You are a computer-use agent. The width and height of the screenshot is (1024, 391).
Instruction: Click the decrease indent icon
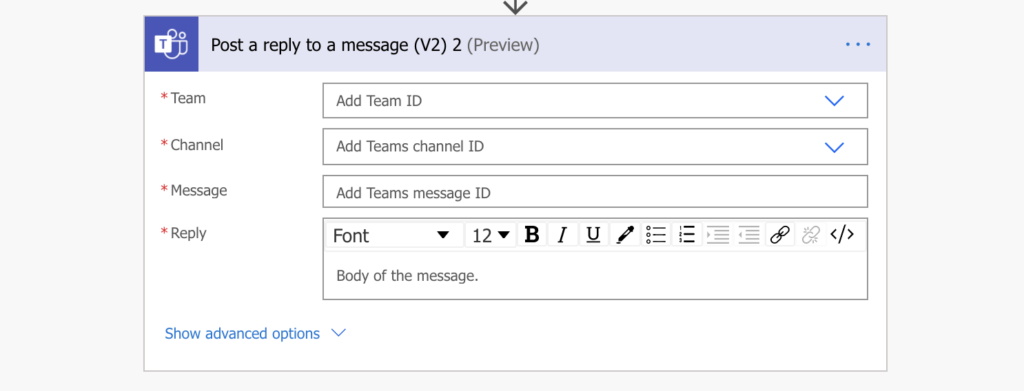(748, 234)
